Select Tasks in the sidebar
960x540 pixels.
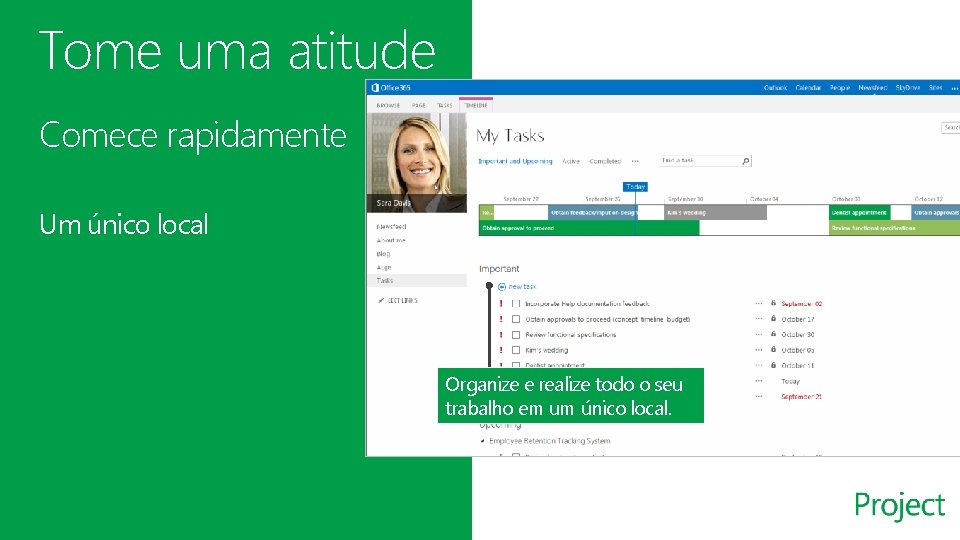point(416,280)
